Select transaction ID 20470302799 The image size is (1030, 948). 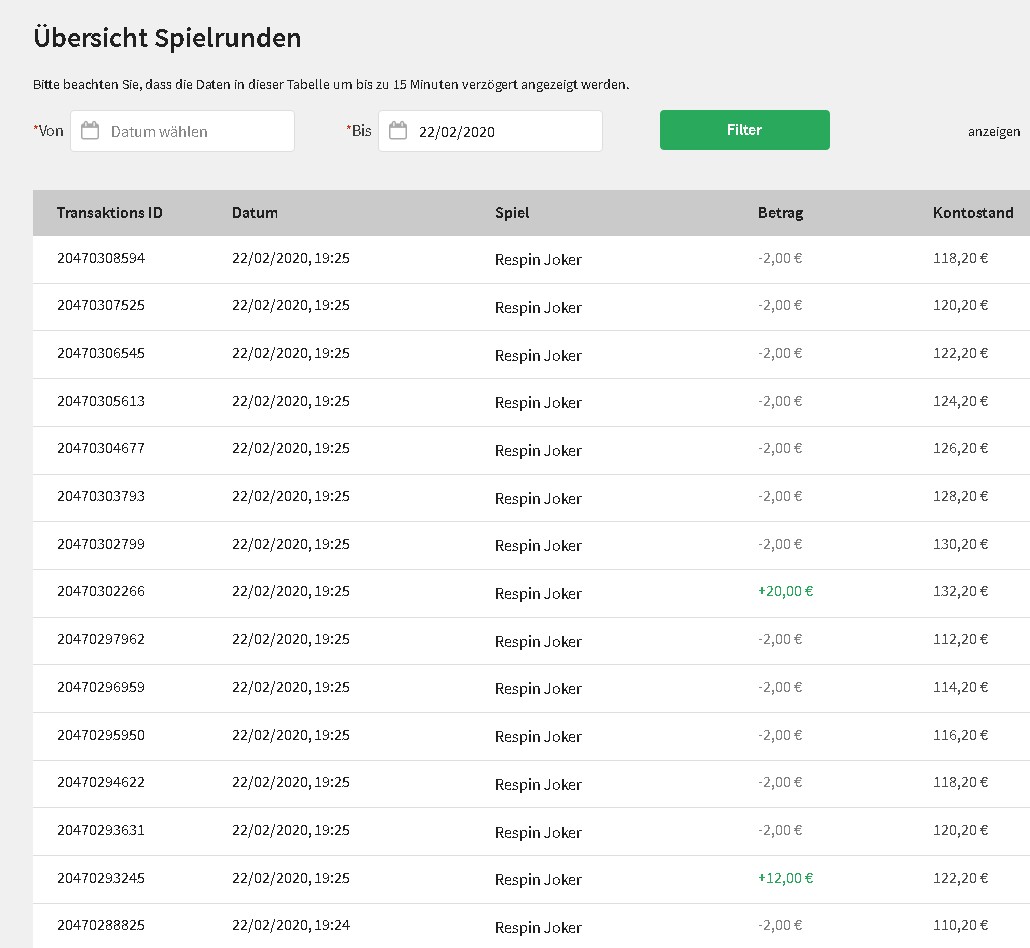click(101, 545)
